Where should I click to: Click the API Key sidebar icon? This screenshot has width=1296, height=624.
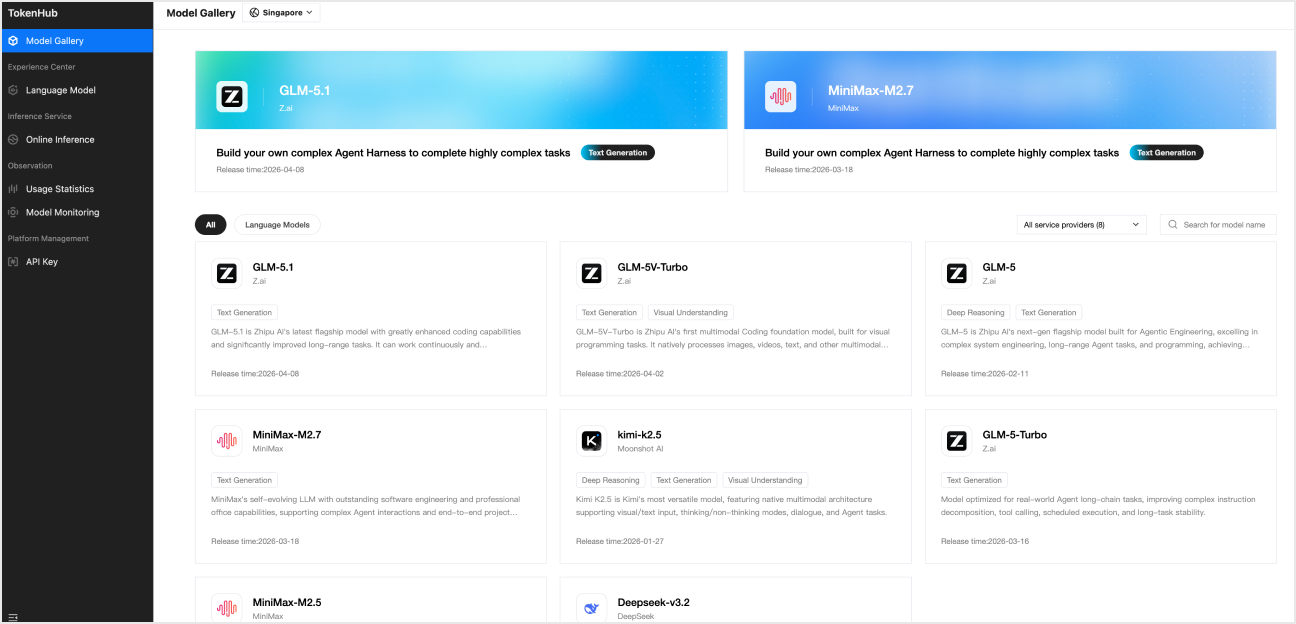click(13, 262)
